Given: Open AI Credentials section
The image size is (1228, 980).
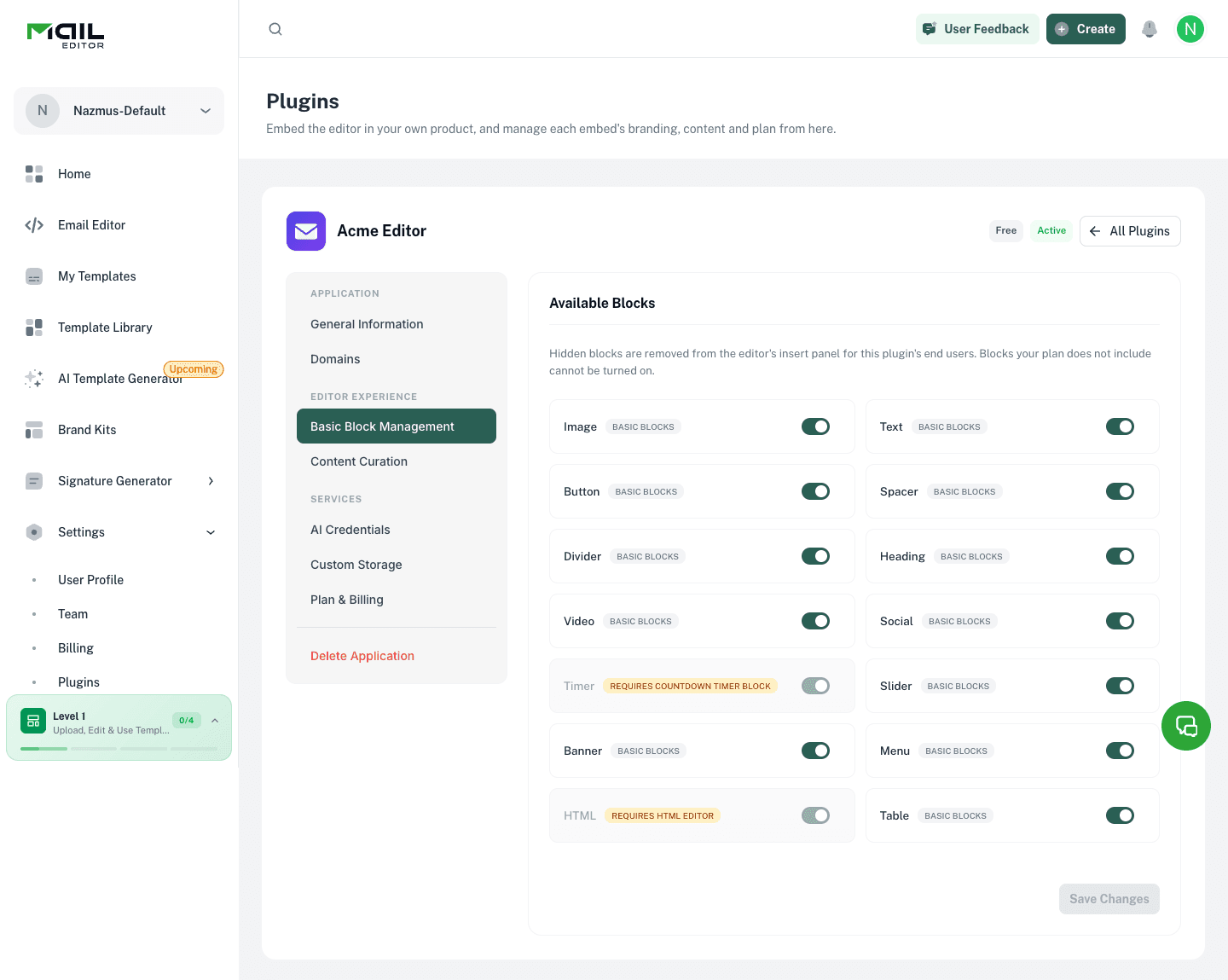Looking at the screenshot, I should tap(397, 530).
